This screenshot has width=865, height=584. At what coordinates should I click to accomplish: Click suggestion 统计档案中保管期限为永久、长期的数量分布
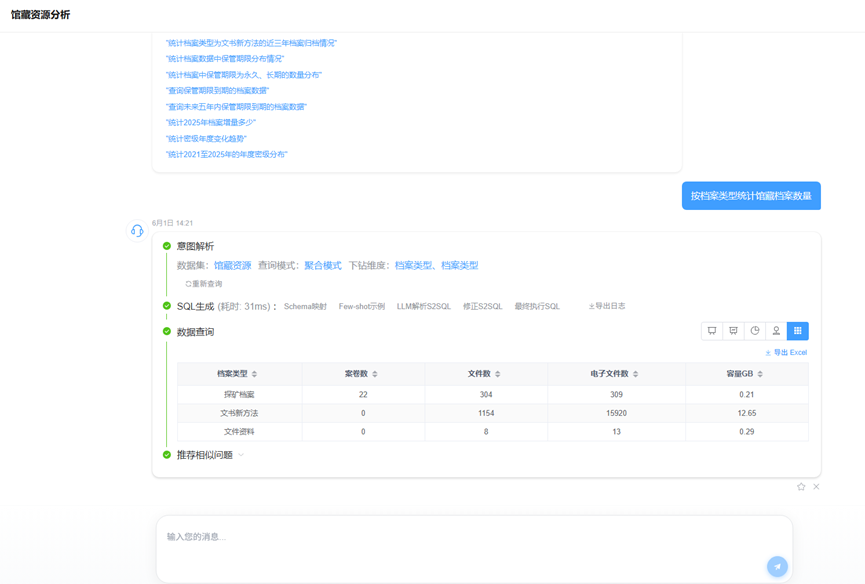[244, 74]
